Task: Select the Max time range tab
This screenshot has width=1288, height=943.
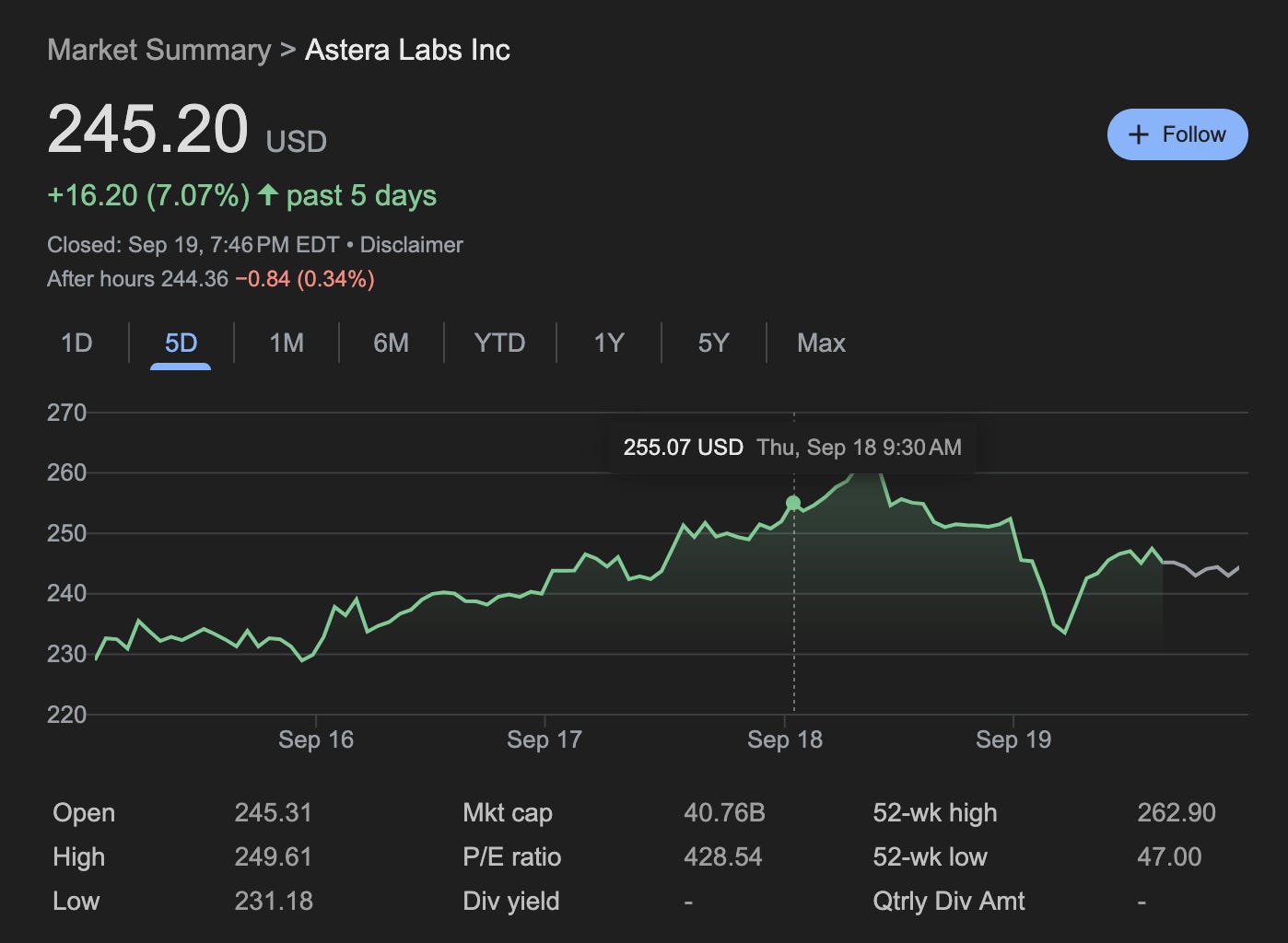Action: 821,343
